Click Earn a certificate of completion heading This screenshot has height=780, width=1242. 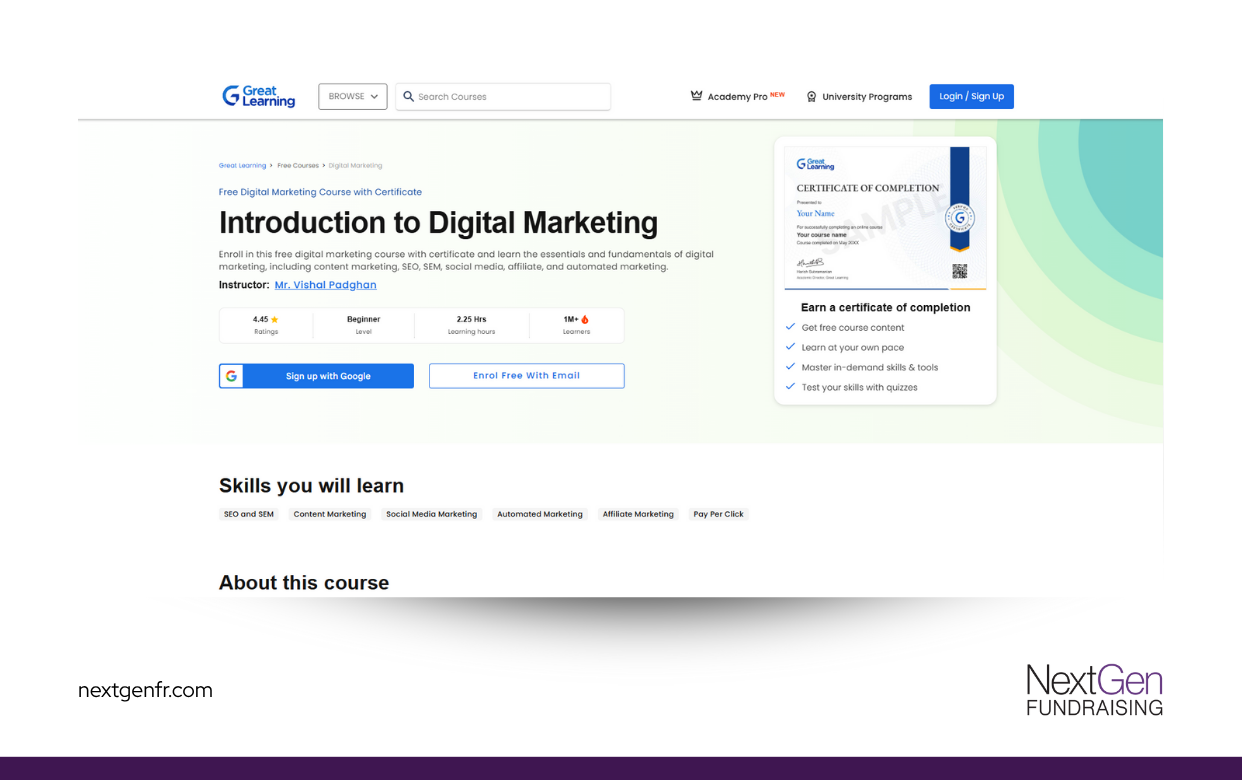point(886,308)
